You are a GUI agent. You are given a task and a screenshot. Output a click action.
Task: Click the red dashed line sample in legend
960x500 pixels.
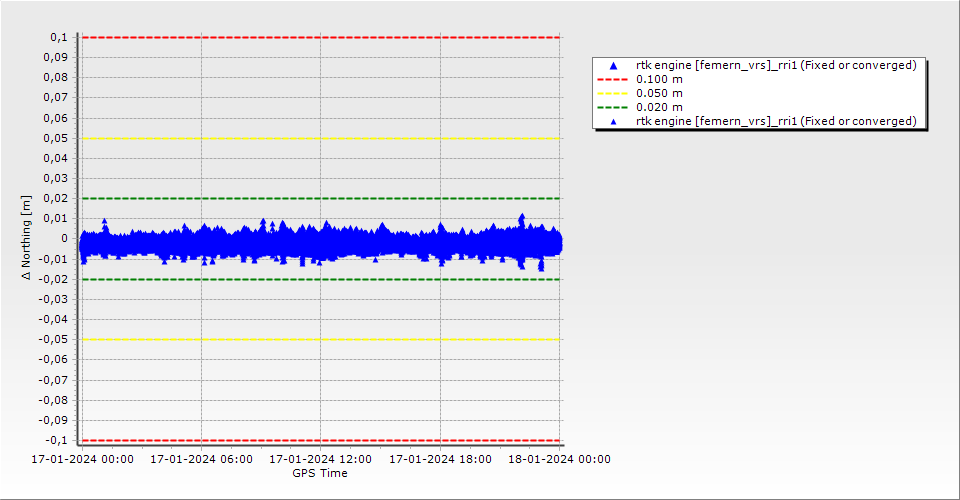pyautogui.click(x=614, y=79)
